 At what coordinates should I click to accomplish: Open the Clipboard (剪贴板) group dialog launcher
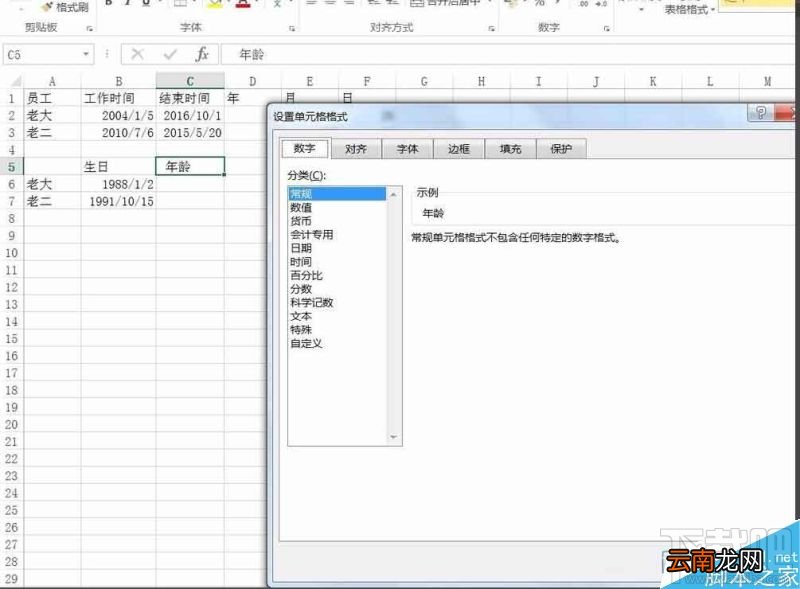point(90,29)
